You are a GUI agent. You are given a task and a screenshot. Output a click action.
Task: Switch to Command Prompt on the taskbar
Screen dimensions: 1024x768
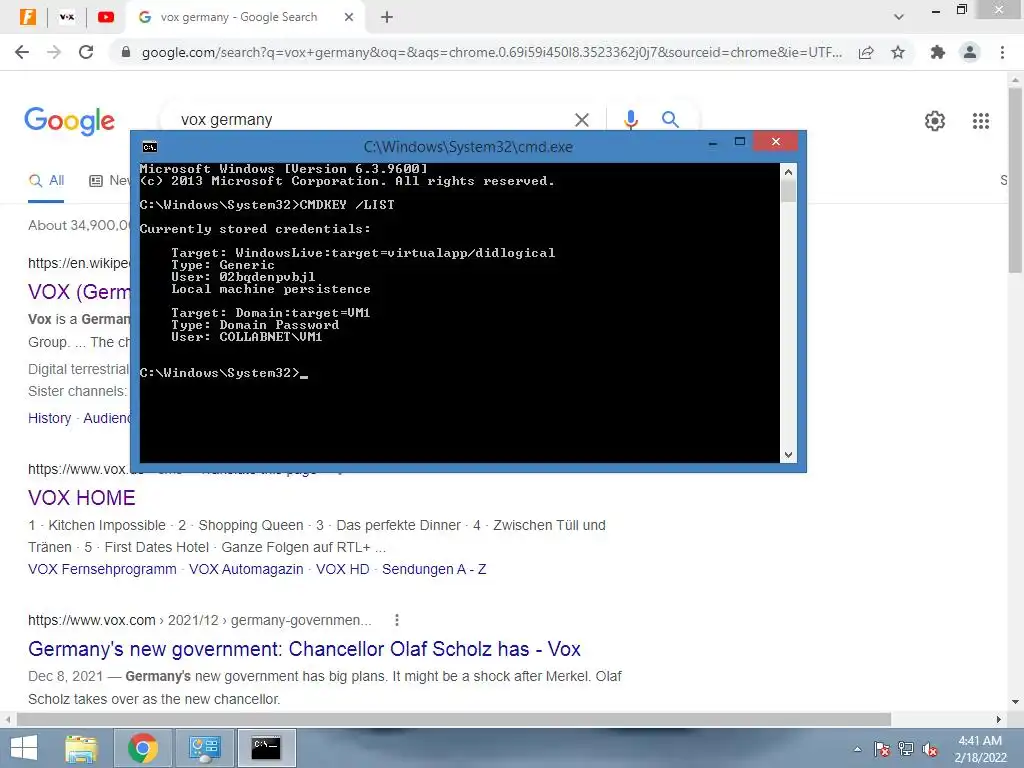coord(266,748)
